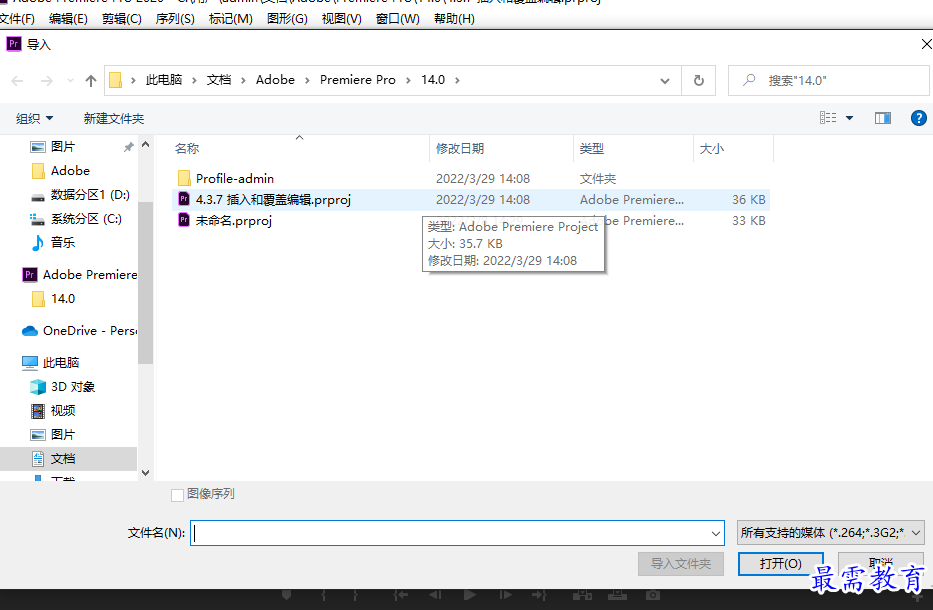Open the 组织 menu

click(34, 118)
